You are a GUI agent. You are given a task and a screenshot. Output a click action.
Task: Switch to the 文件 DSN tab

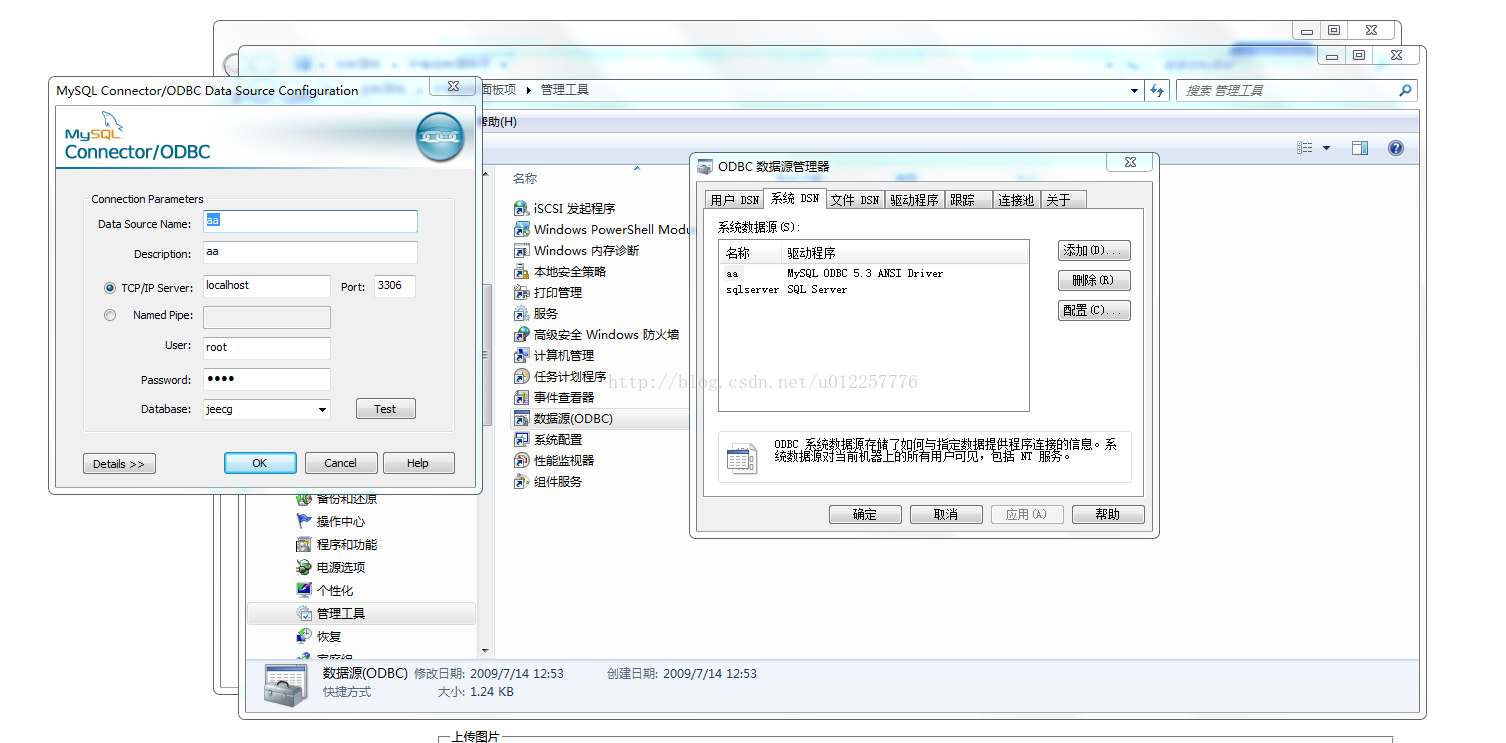(855, 200)
